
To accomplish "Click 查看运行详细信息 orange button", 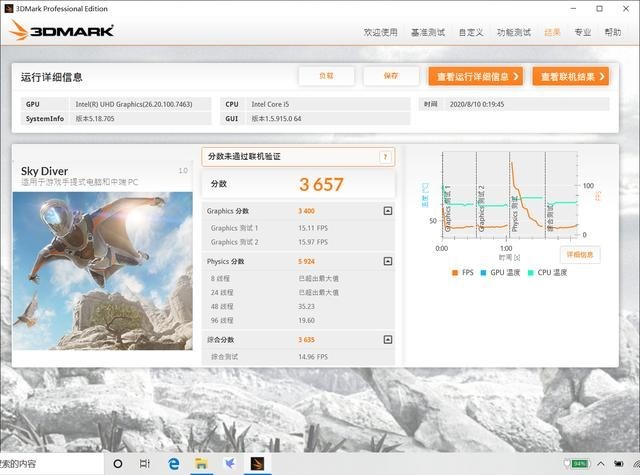I will (476, 76).
